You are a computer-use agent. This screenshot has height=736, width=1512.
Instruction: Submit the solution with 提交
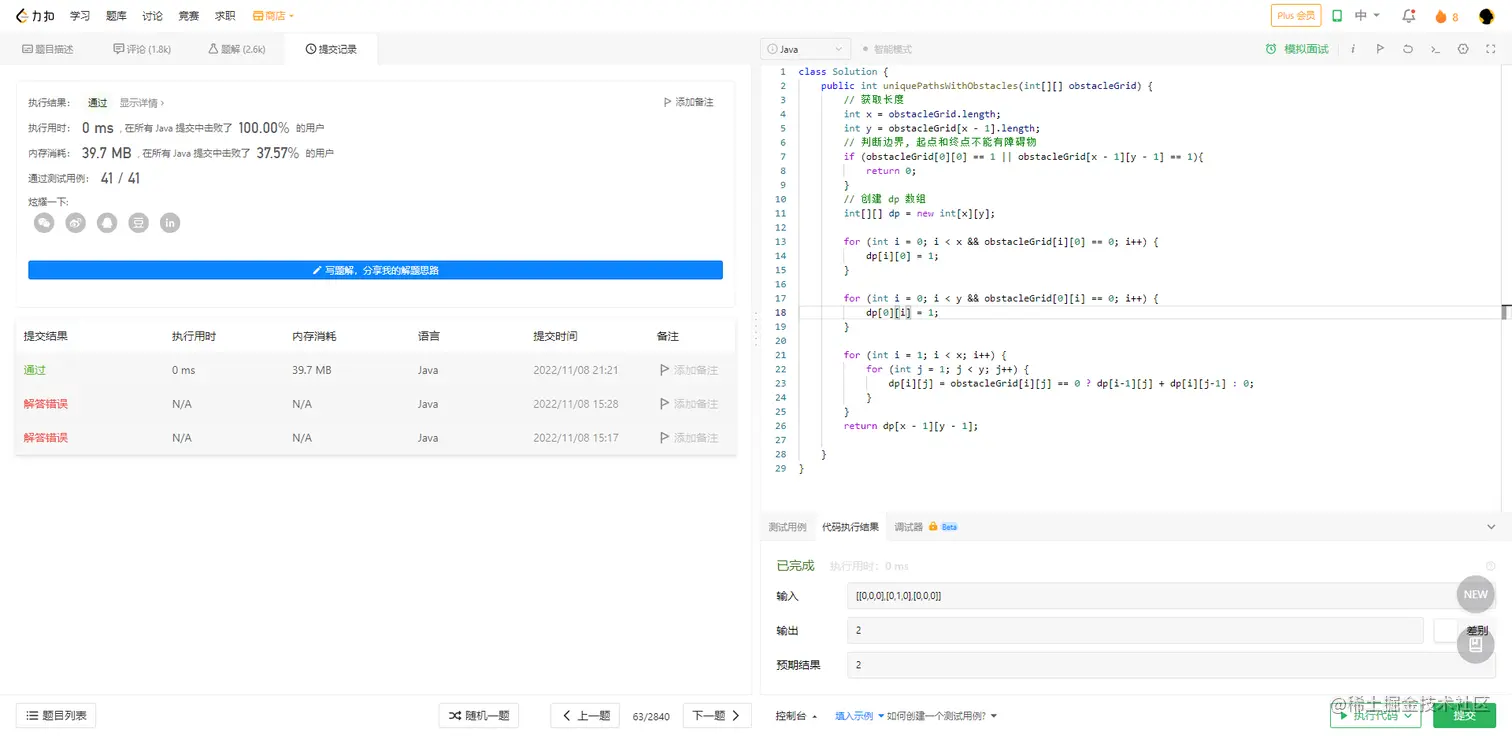pos(1464,715)
